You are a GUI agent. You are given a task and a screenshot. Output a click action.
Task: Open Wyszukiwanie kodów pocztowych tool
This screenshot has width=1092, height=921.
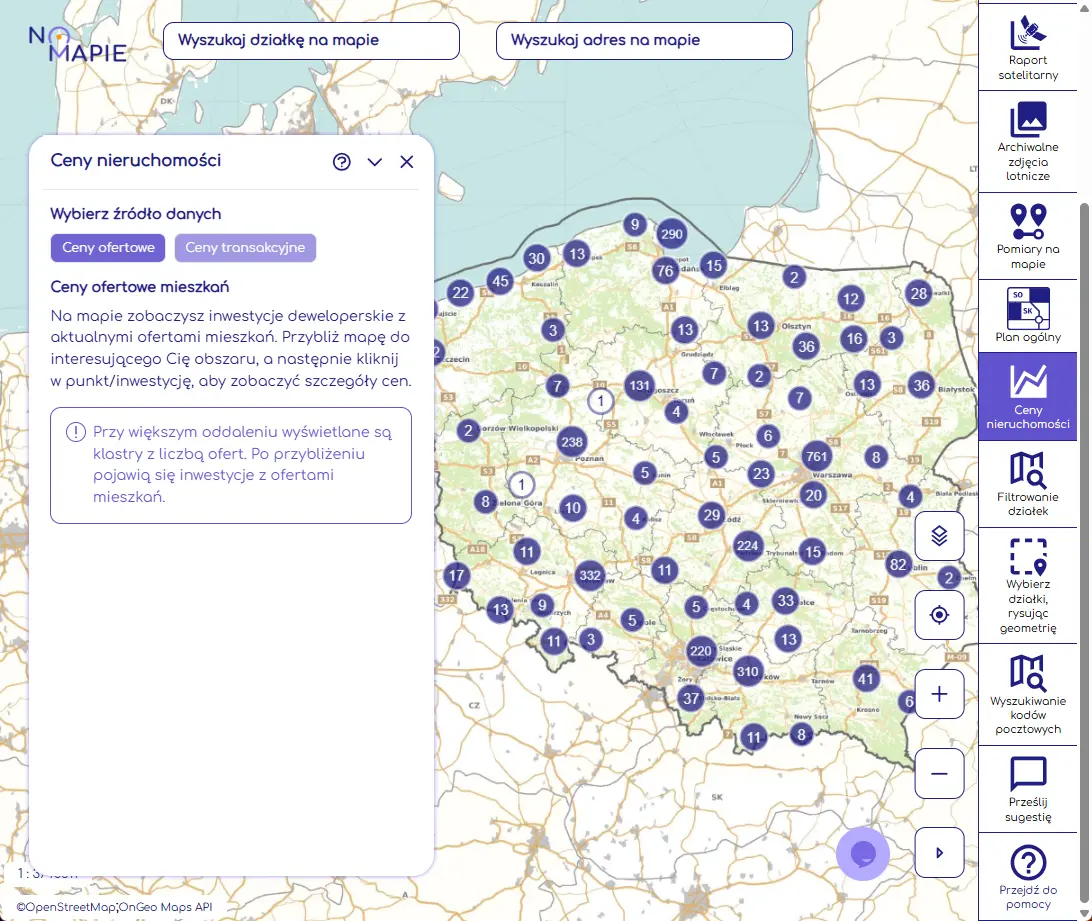pos(1028,694)
